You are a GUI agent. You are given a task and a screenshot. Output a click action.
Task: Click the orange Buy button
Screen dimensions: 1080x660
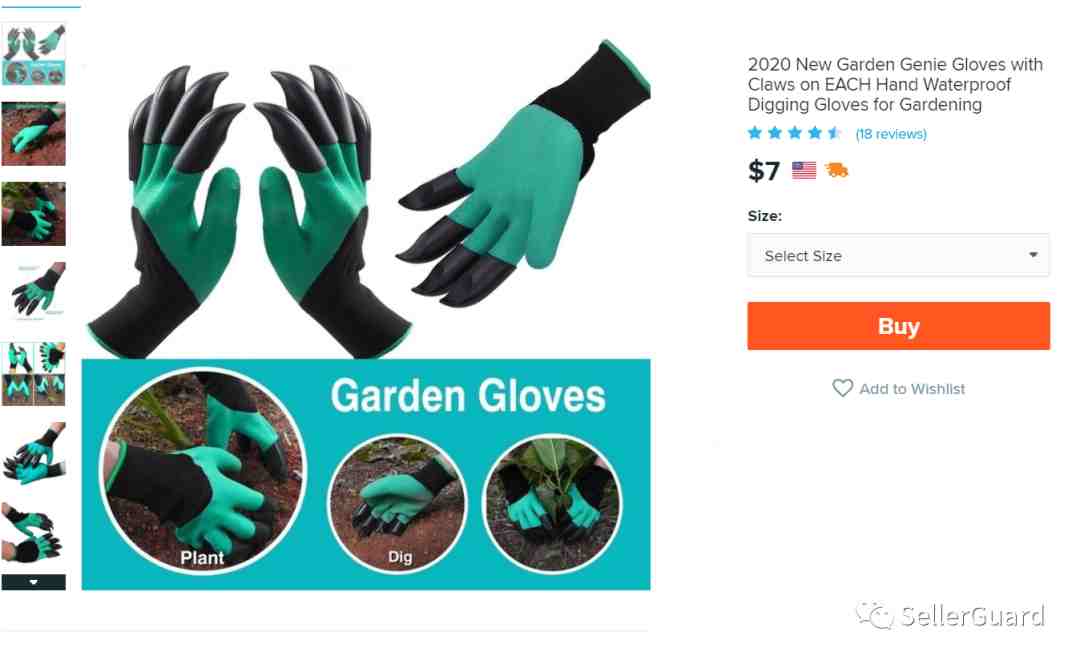click(x=898, y=326)
